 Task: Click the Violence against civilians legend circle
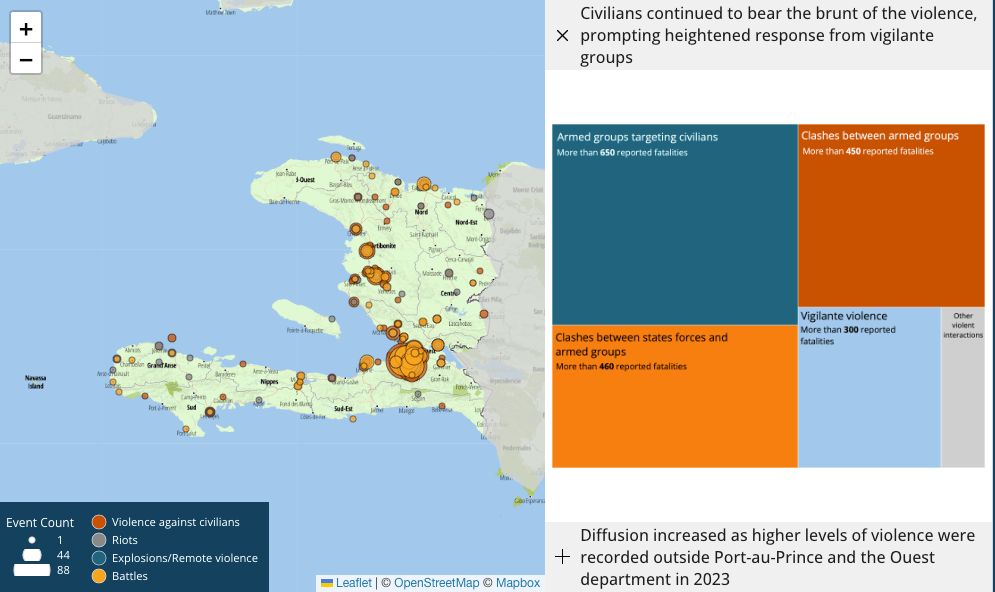coord(99,522)
